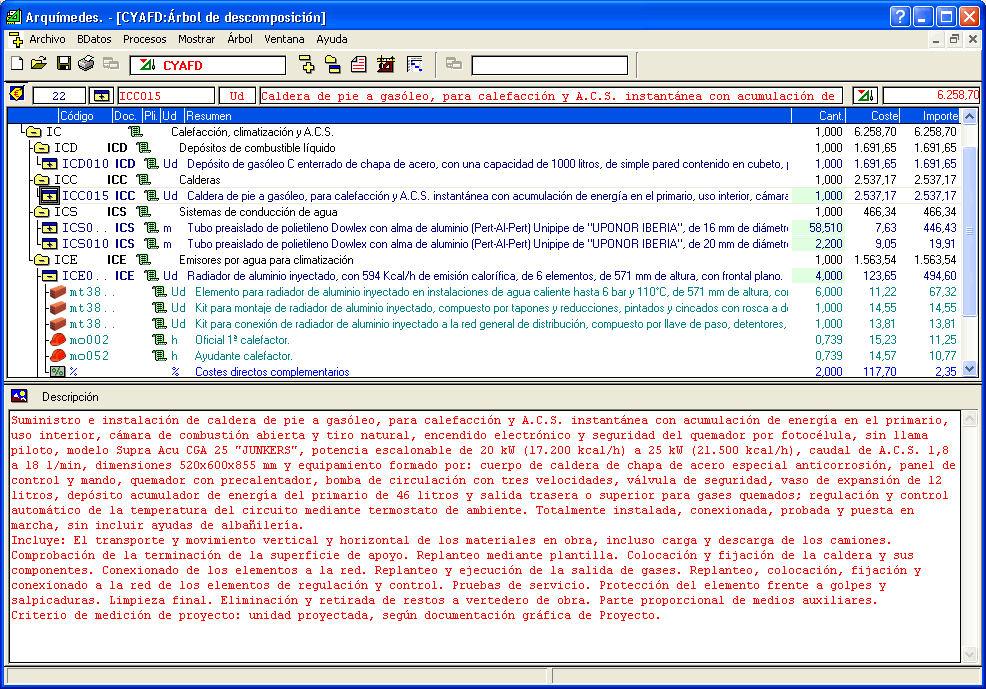Viewport: 986px width, 689px height.
Task: Expand the ICS010 item node
Action: (x=49, y=244)
